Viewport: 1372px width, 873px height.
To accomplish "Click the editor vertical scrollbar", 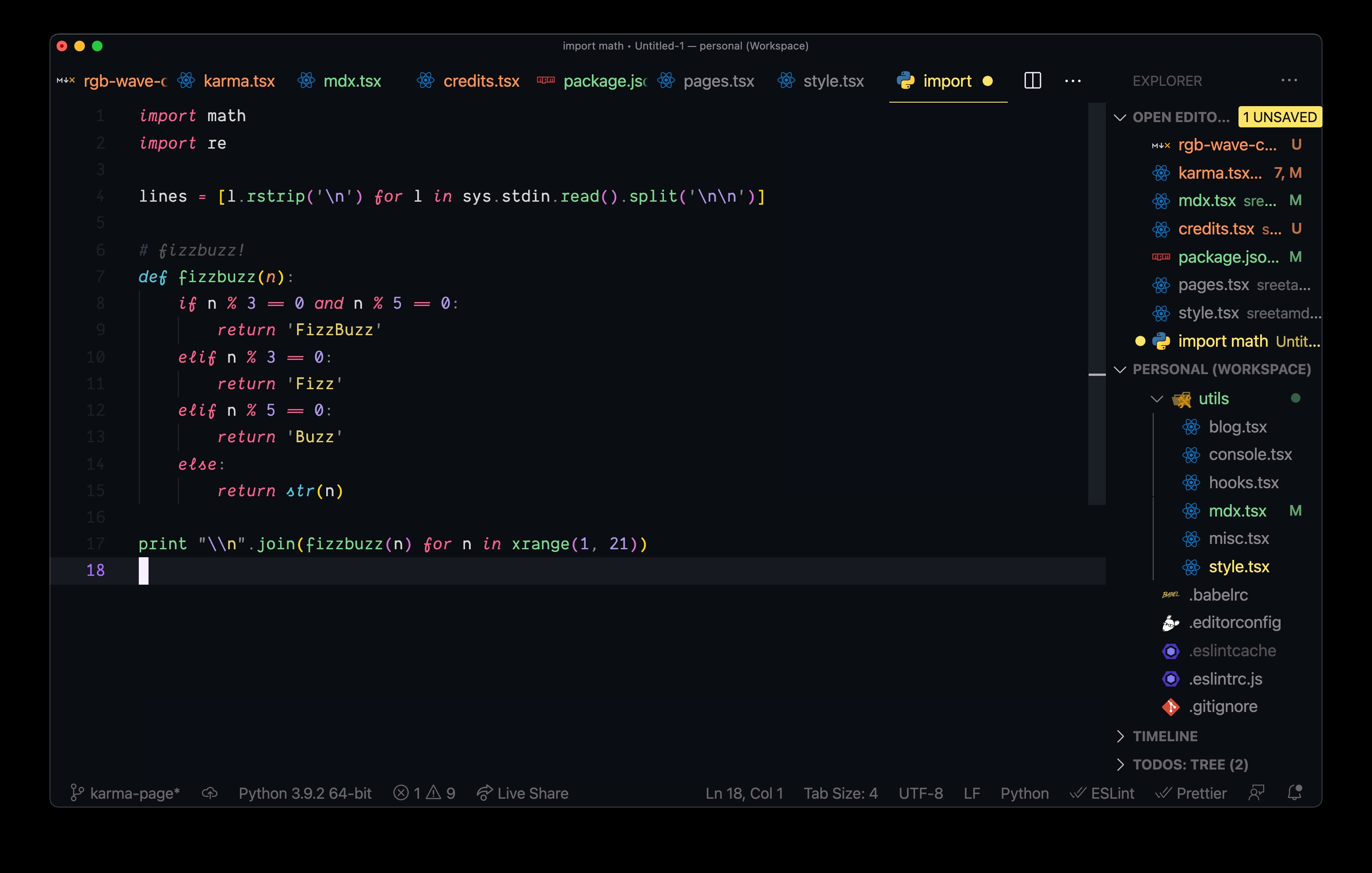I will click(1097, 303).
